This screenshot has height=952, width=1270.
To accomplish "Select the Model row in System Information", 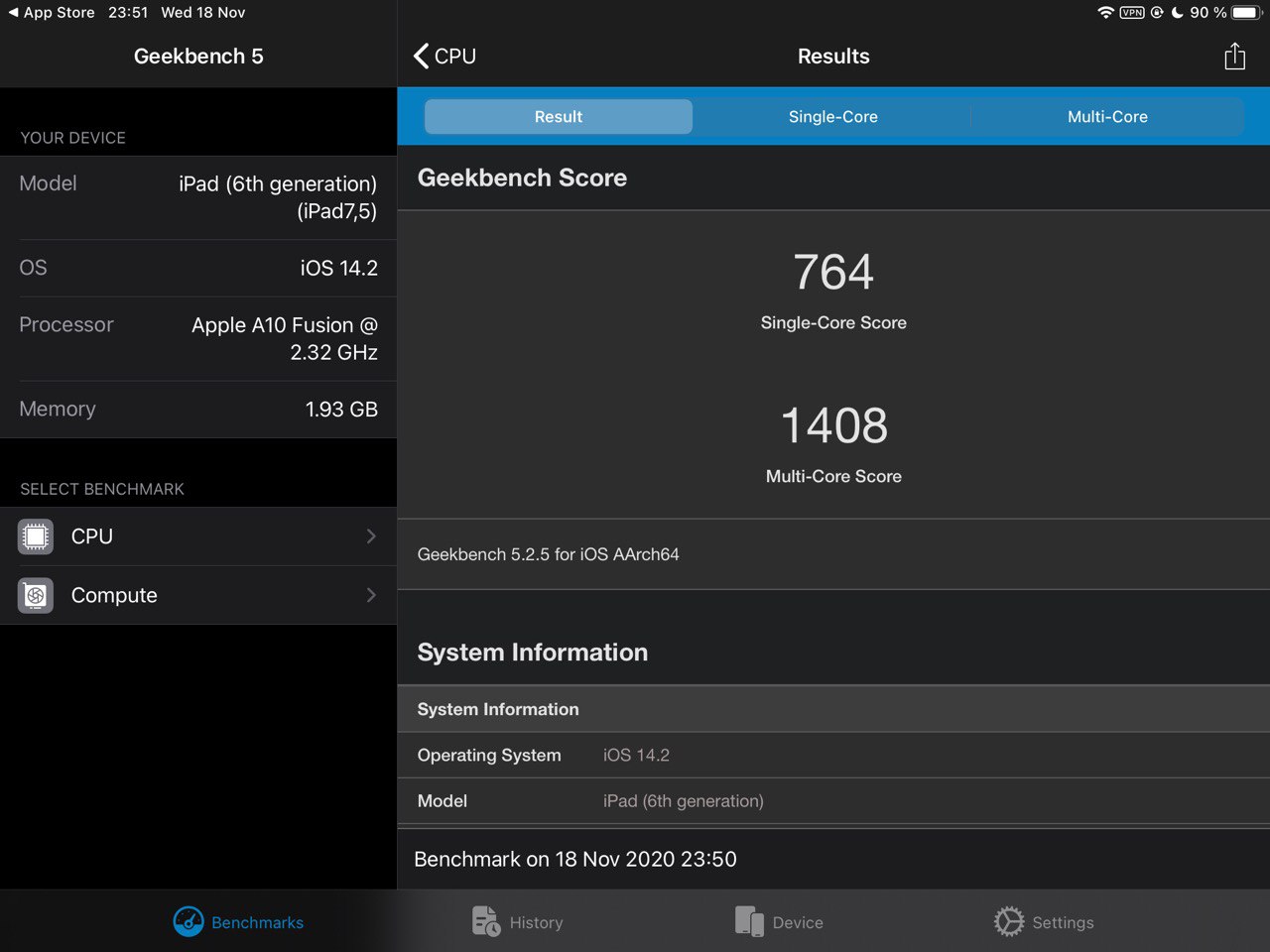I will click(833, 801).
